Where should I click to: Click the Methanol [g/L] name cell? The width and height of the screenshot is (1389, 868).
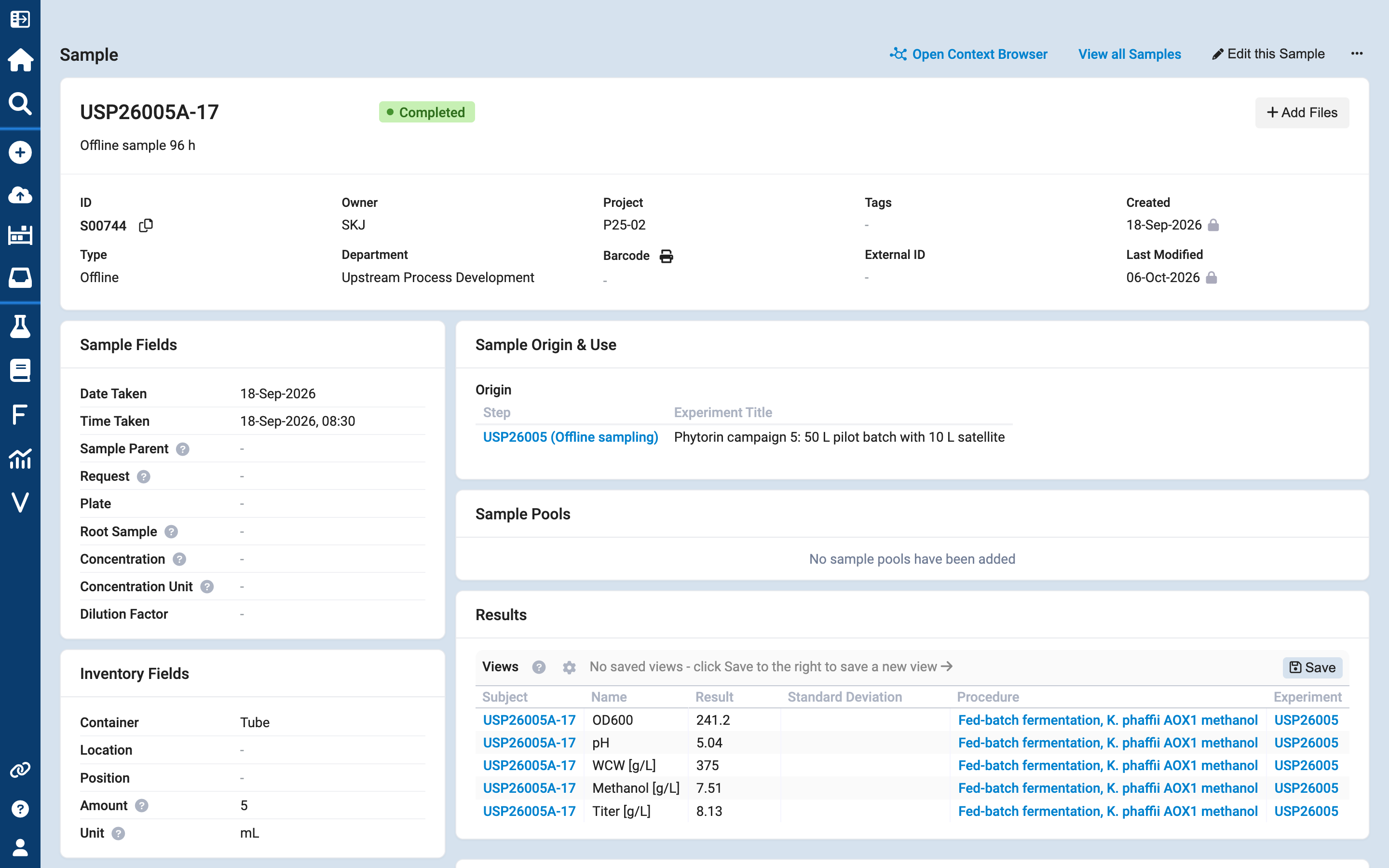click(x=635, y=787)
